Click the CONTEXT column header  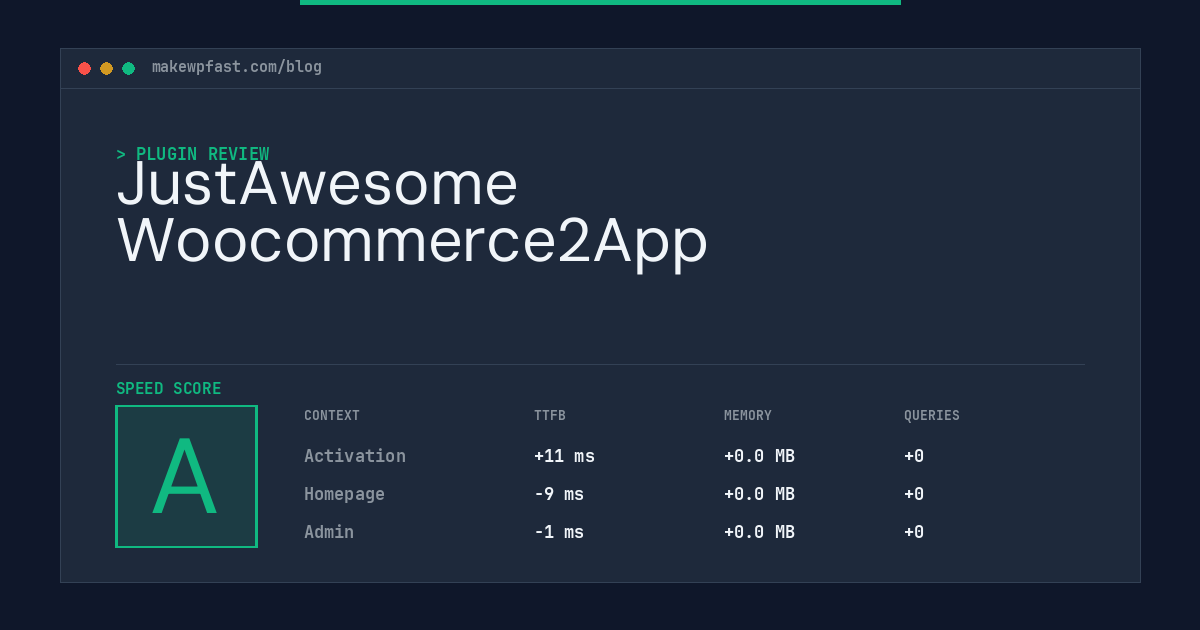tap(332, 416)
